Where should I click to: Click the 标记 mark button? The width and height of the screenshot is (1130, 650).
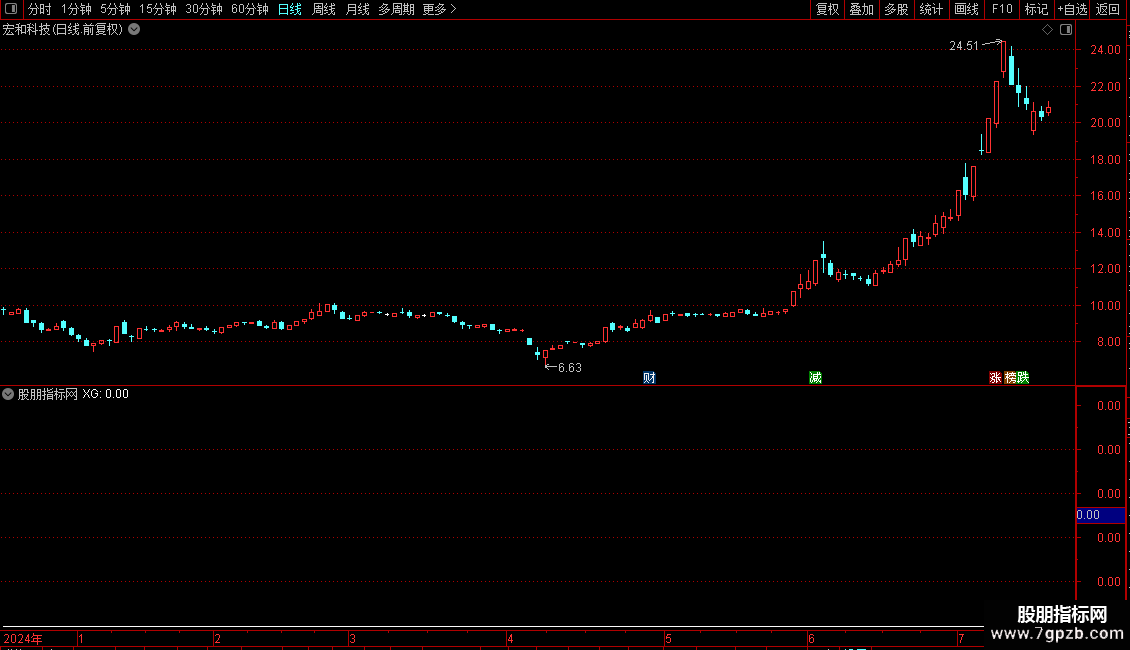tap(1036, 9)
